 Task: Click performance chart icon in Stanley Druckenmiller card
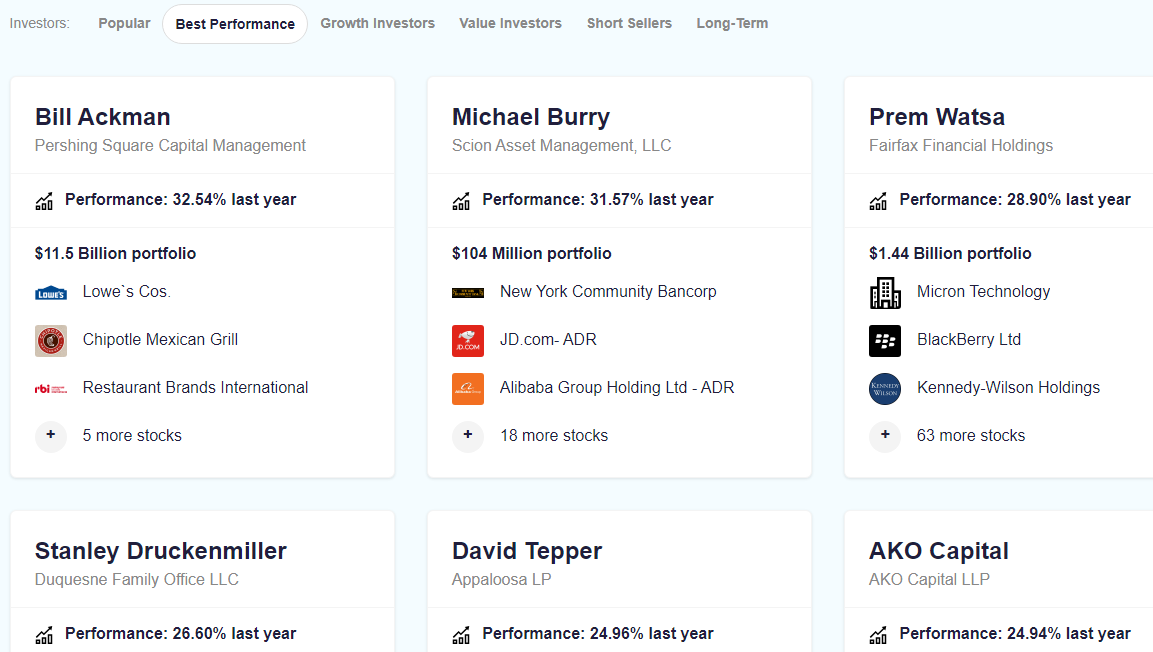44,634
